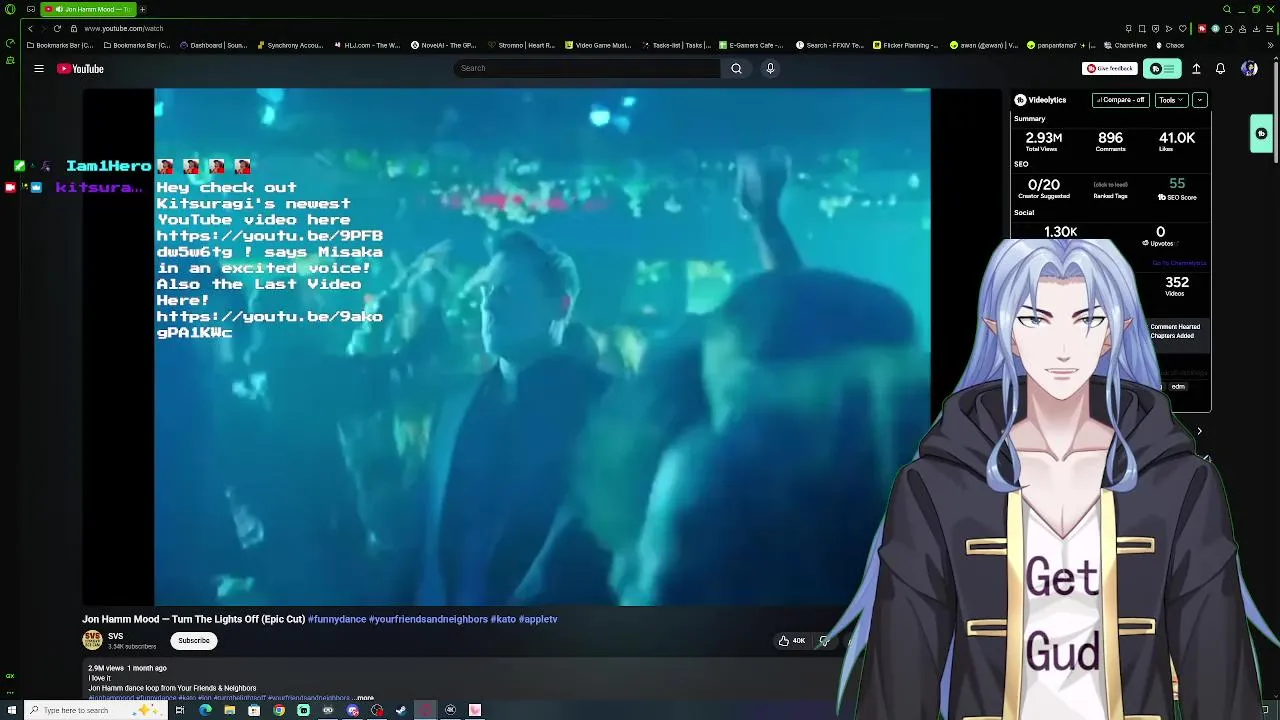Go to the YouTube home logo

pyautogui.click(x=80, y=69)
